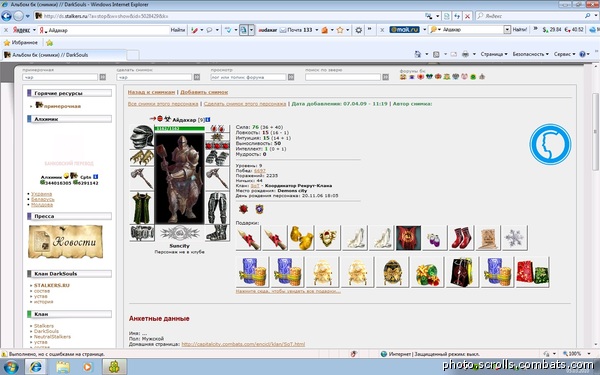Click the green health bar above character
The width and height of the screenshot is (600, 375).
(179, 129)
